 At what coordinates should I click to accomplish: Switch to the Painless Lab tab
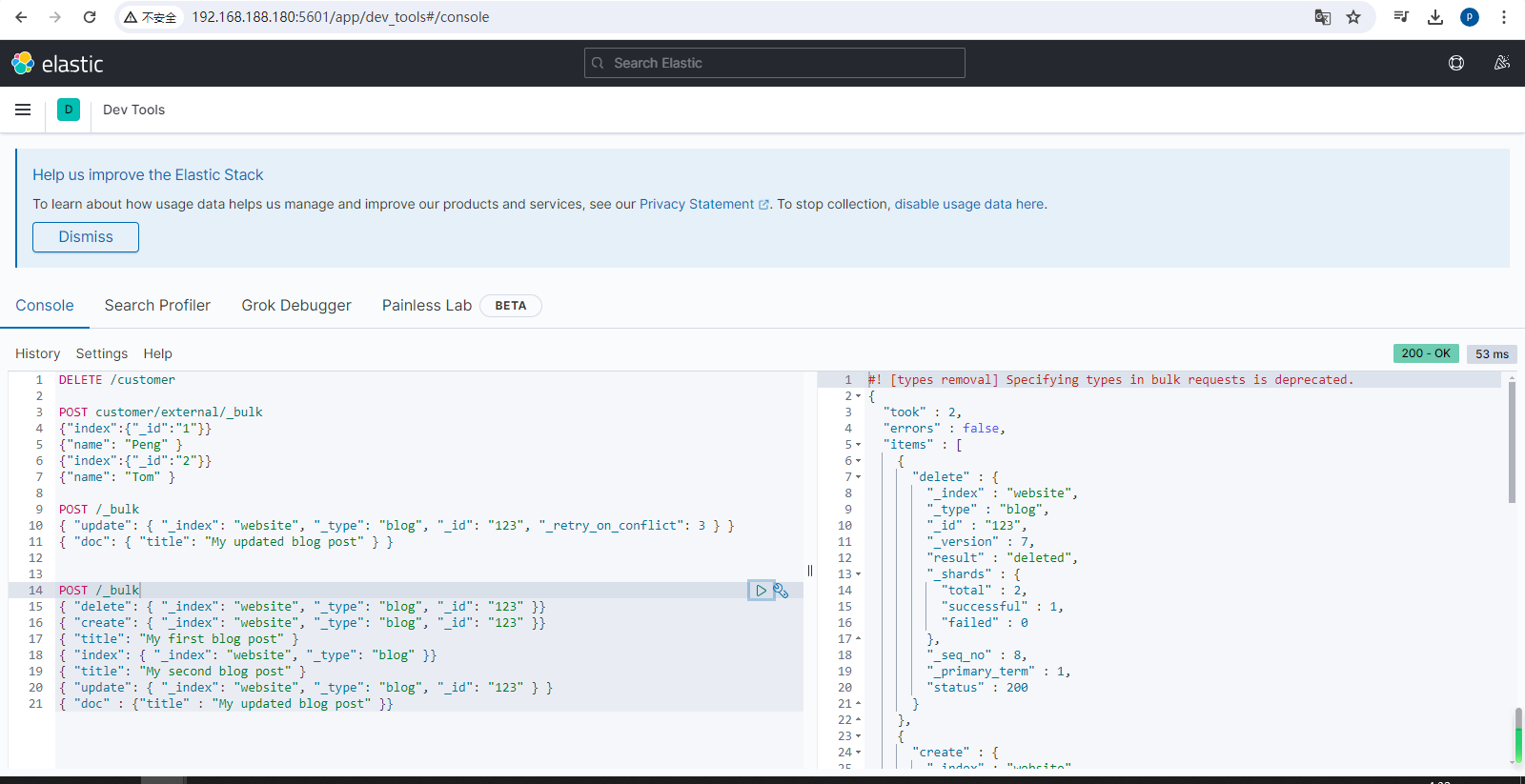[427, 305]
